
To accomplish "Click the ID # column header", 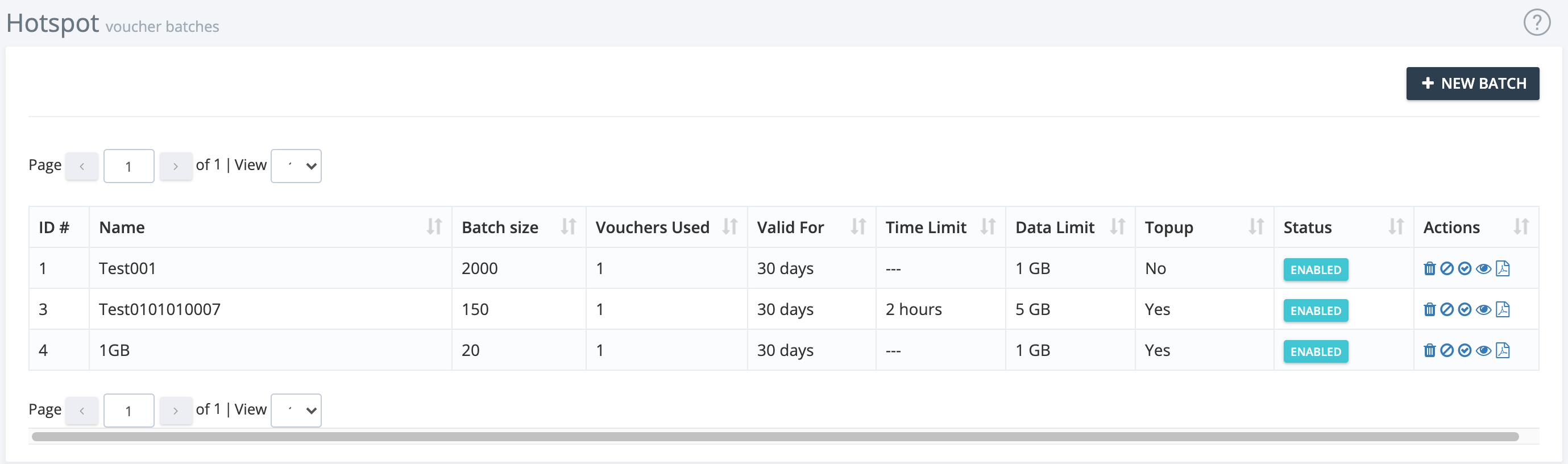I will click(59, 227).
